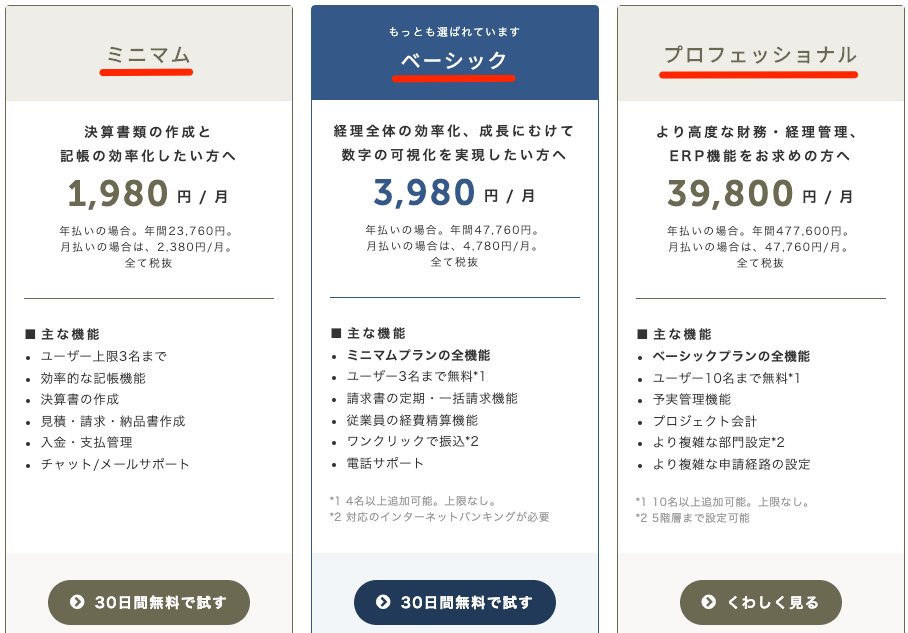This screenshot has width=908, height=633.
Task: Click the arrow icon on the Basic plan trial button
Action: (x=383, y=602)
